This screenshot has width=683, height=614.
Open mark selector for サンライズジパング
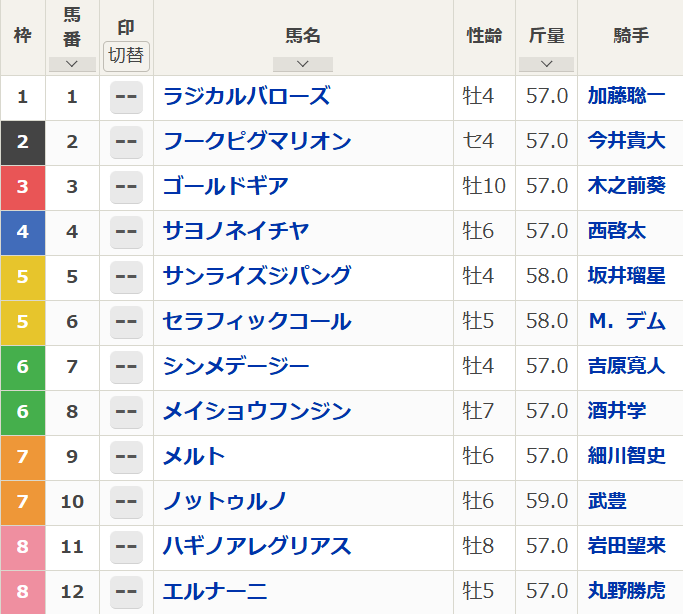point(126,277)
